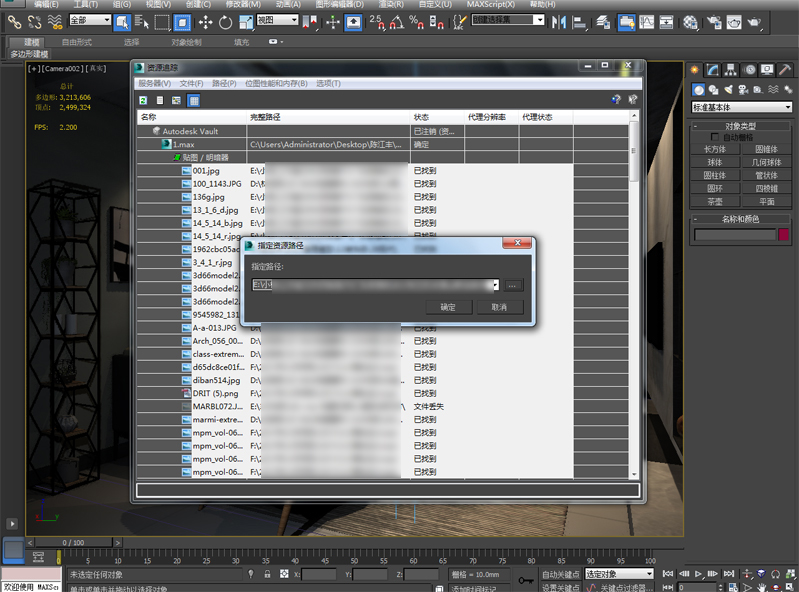Open the Modify command panel tab

pyautogui.click(x=713, y=70)
